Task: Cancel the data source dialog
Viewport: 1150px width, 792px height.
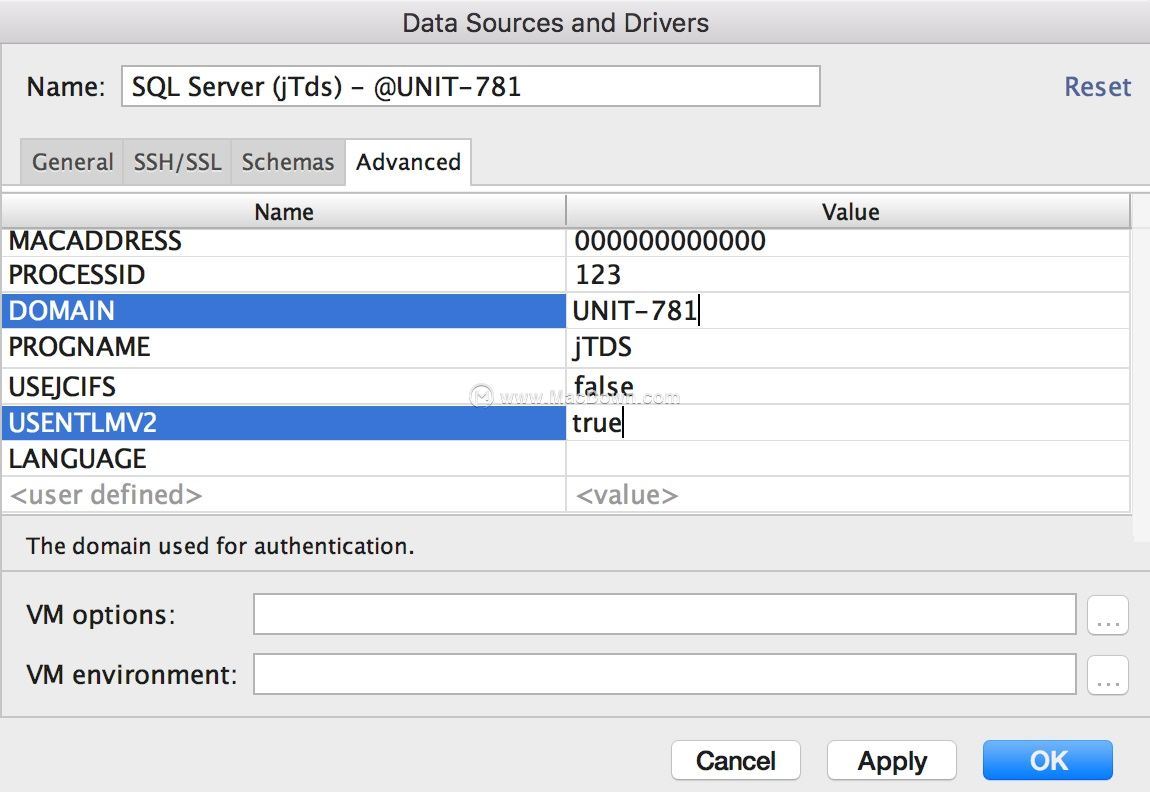Action: [735, 761]
